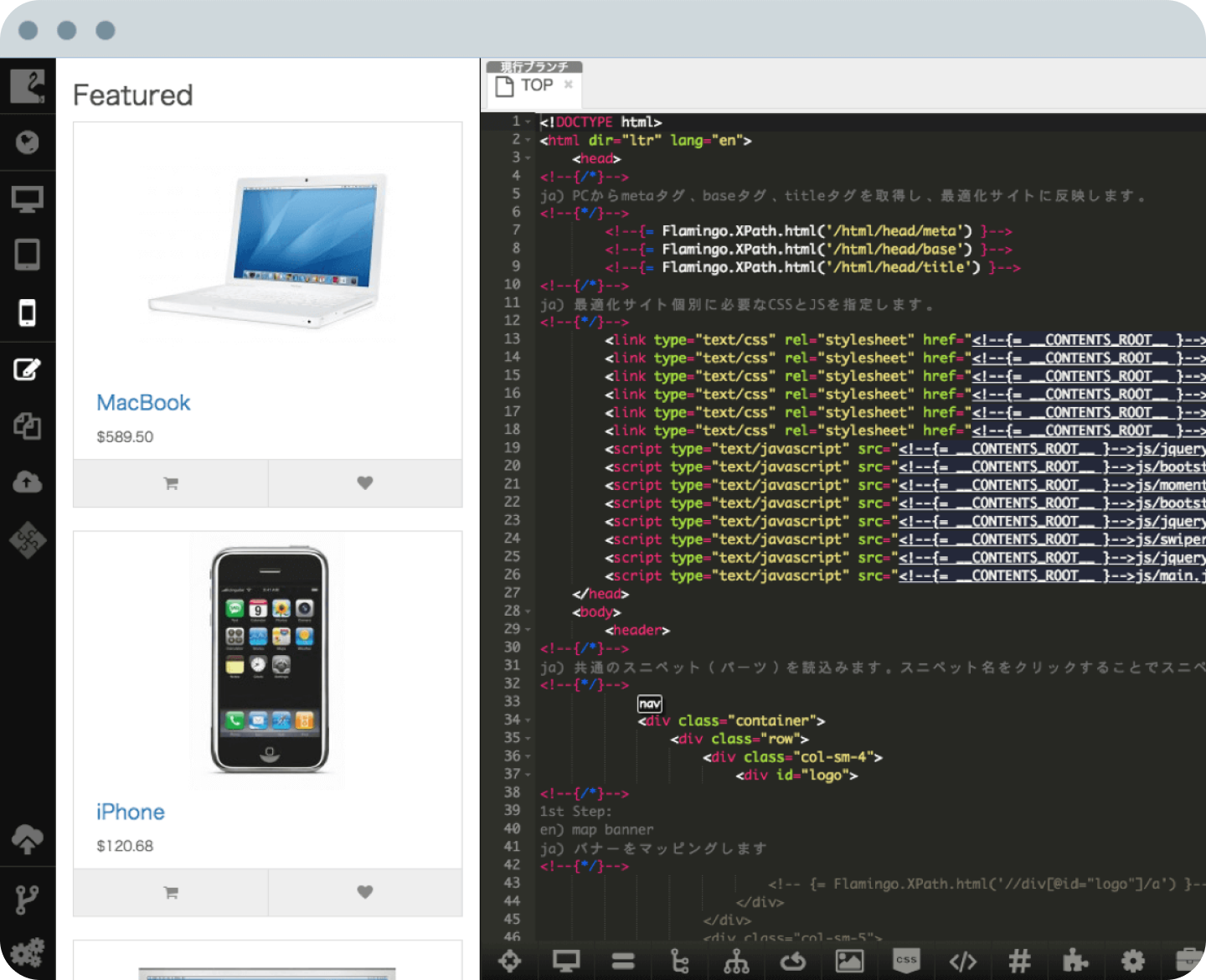The width and height of the screenshot is (1206, 980).
Task: Click the MacBook product image
Action: pyautogui.click(x=268, y=250)
